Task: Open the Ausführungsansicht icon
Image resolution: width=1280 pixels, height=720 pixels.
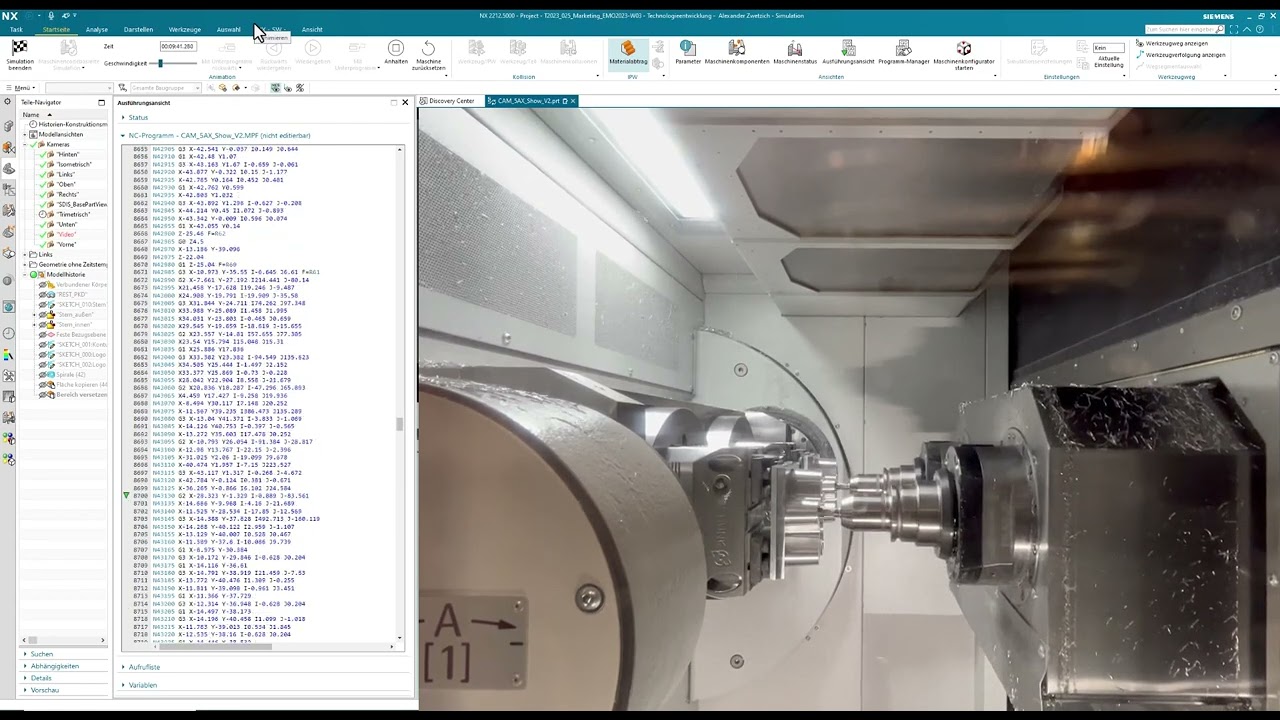Action: click(x=848, y=48)
